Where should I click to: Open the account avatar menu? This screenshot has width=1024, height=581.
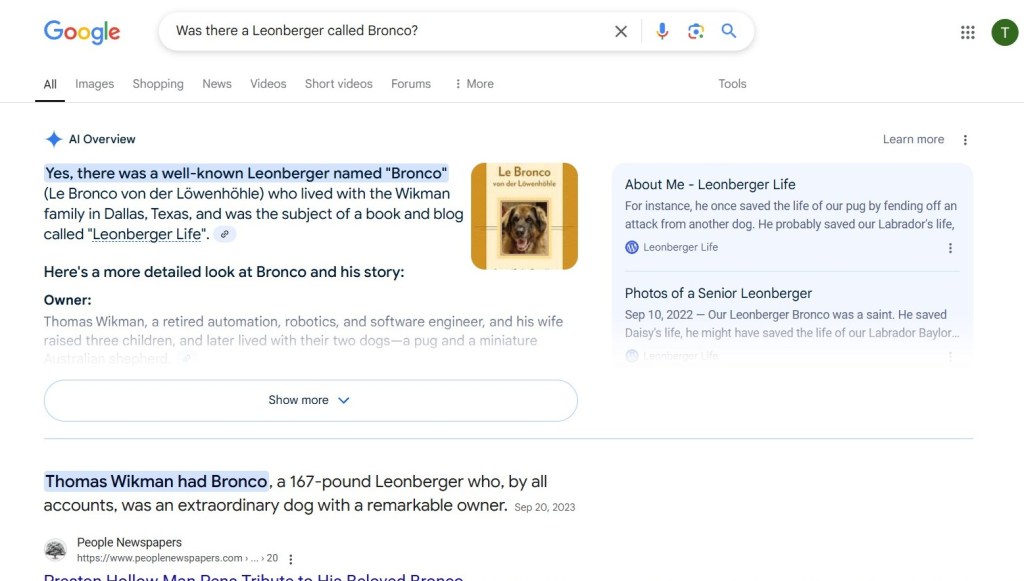pos(1004,31)
